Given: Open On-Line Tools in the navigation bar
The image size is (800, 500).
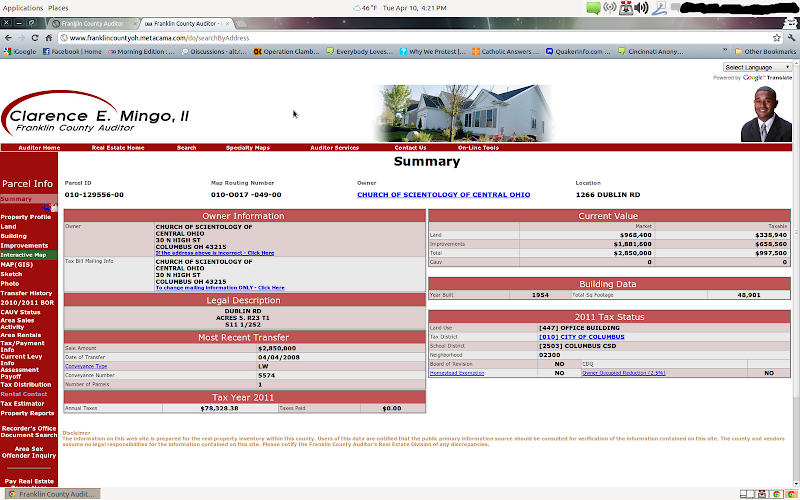Looking at the screenshot, I should click(478, 148).
